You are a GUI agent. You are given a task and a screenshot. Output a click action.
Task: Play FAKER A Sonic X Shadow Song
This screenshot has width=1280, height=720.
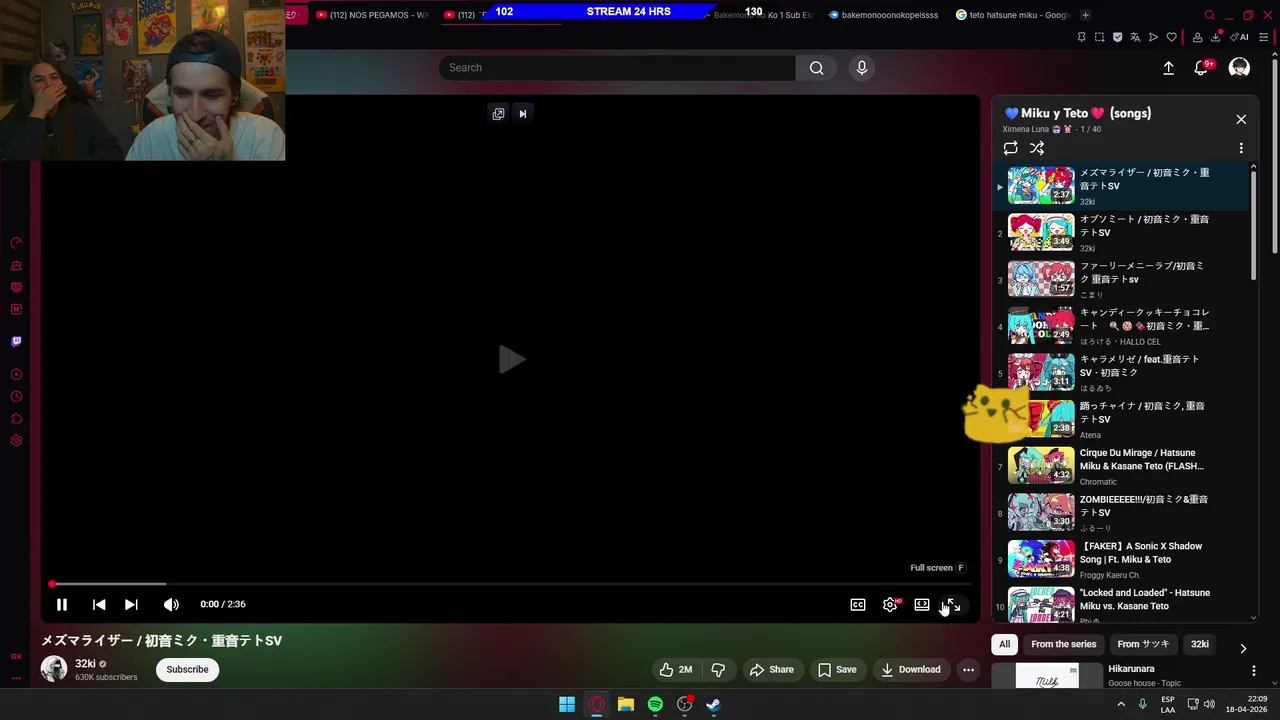pos(1120,559)
